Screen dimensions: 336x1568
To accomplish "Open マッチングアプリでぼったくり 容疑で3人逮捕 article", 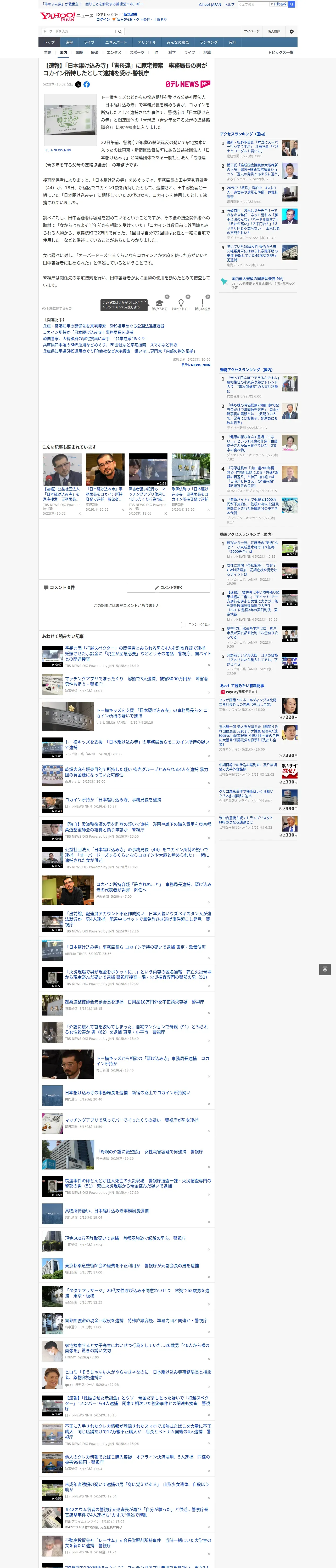I will tap(136, 681).
